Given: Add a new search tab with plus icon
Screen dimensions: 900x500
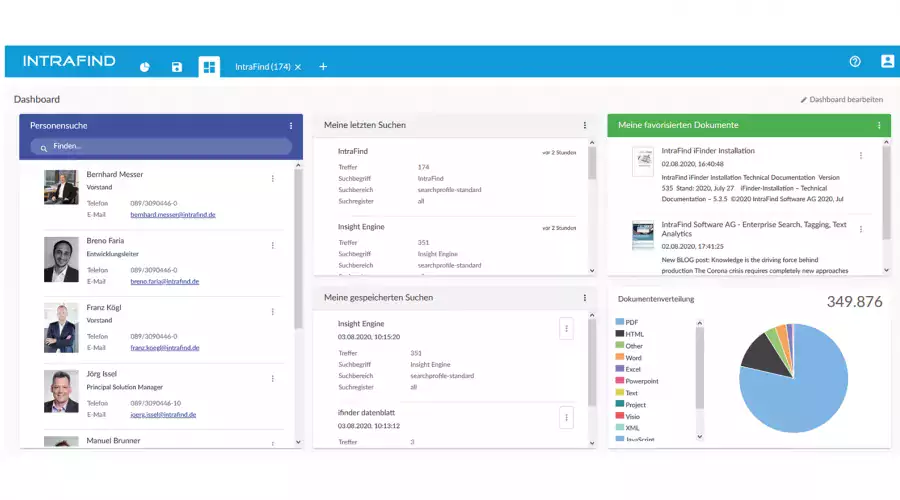Looking at the screenshot, I should pos(323,67).
